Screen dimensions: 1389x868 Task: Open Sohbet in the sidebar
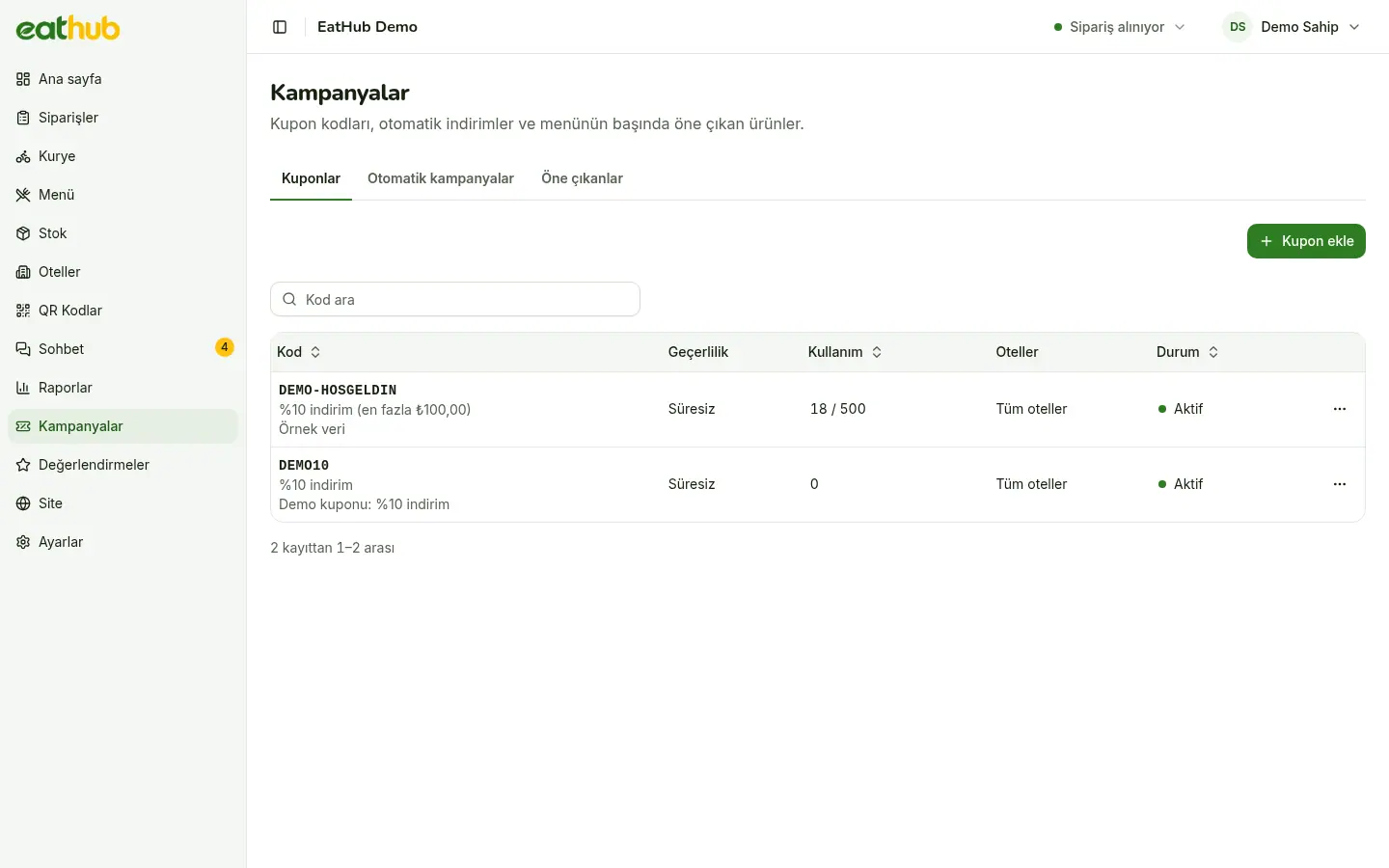click(x=123, y=349)
